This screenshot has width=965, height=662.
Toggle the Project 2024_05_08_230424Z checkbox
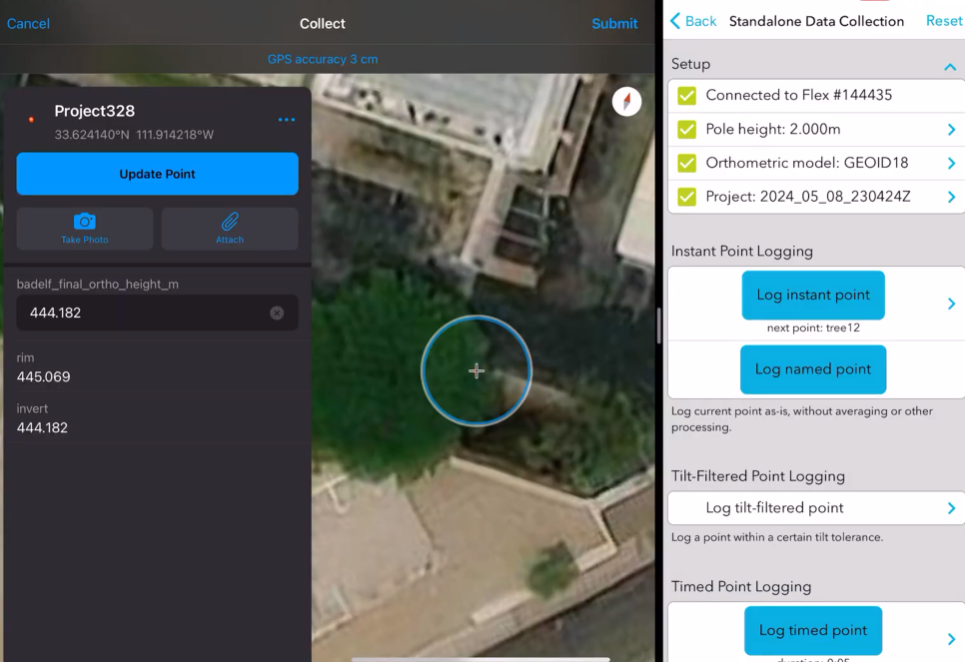(x=687, y=197)
